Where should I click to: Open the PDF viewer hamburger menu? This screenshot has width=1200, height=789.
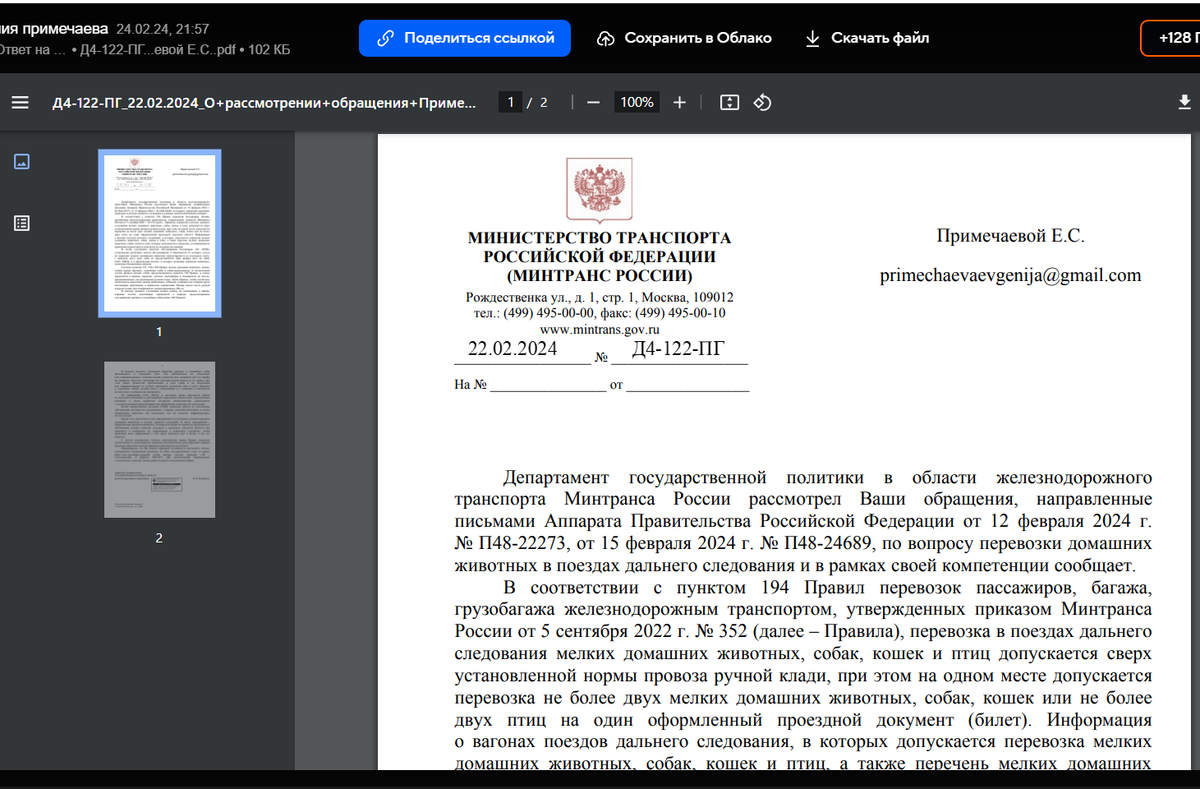[20, 102]
